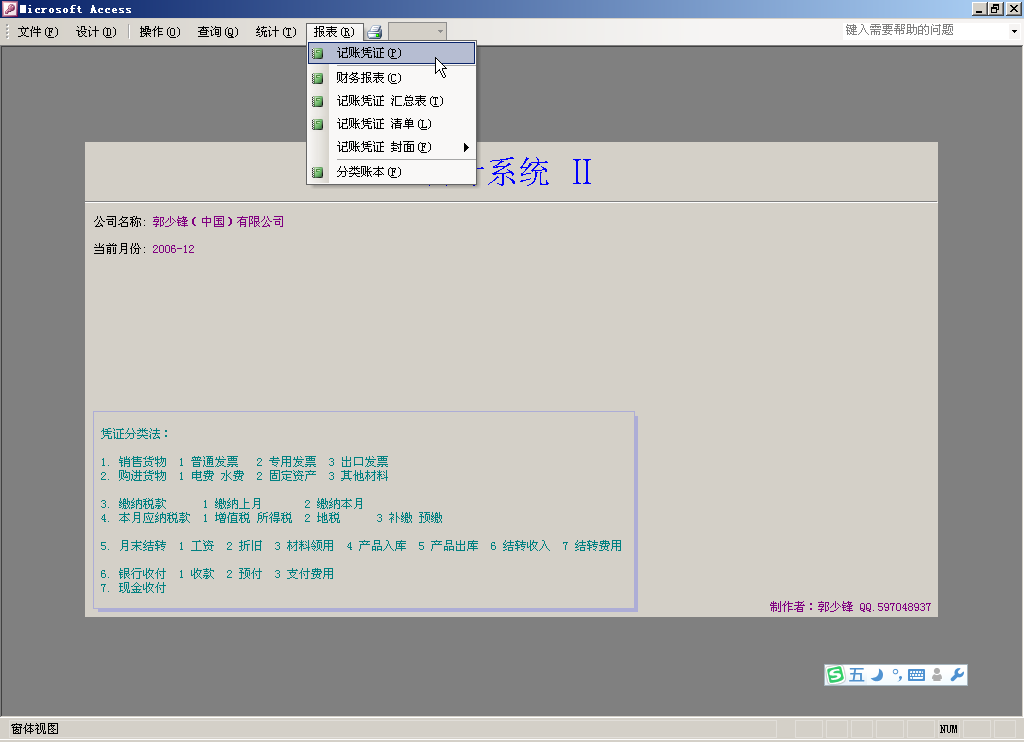The width and height of the screenshot is (1024, 742).
Task: Toggle the 五 Wubi input mode
Action: (x=857, y=675)
